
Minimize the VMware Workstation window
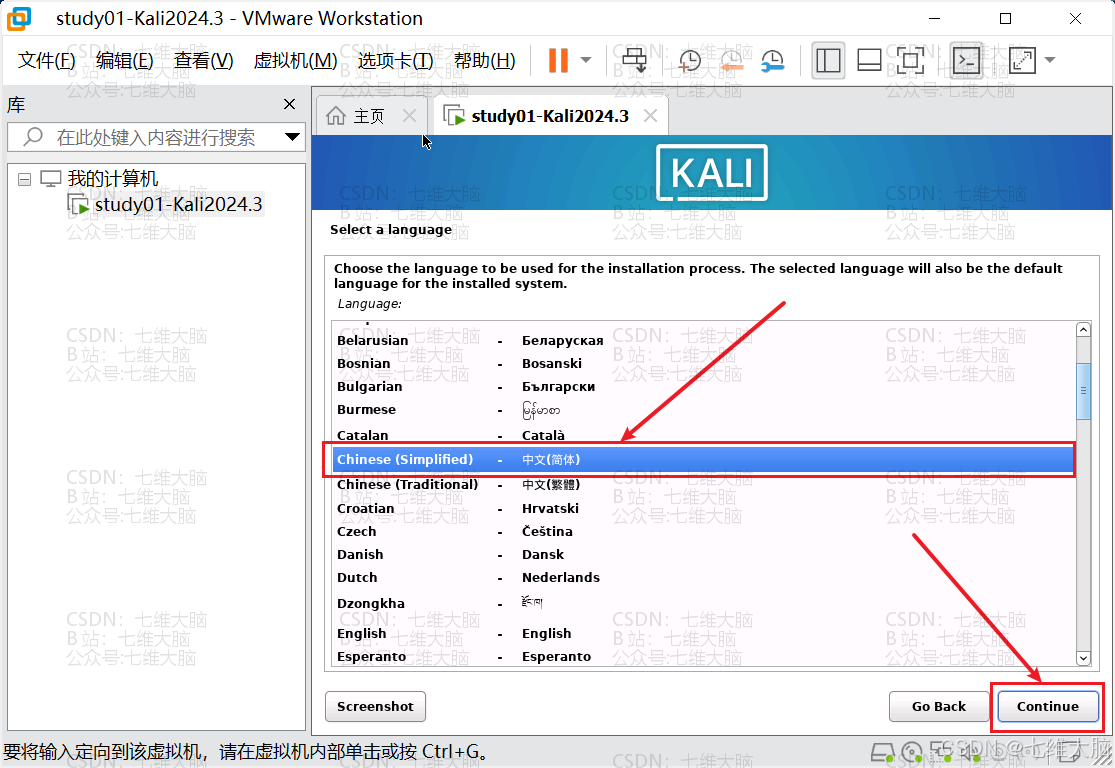[934, 18]
